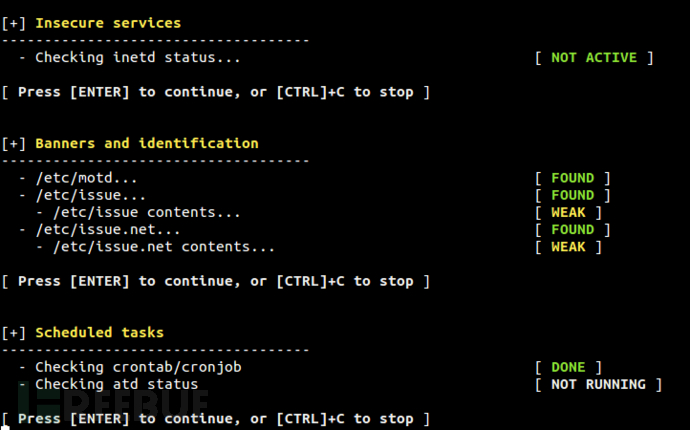Click the Banners and identification heading

tap(146, 144)
